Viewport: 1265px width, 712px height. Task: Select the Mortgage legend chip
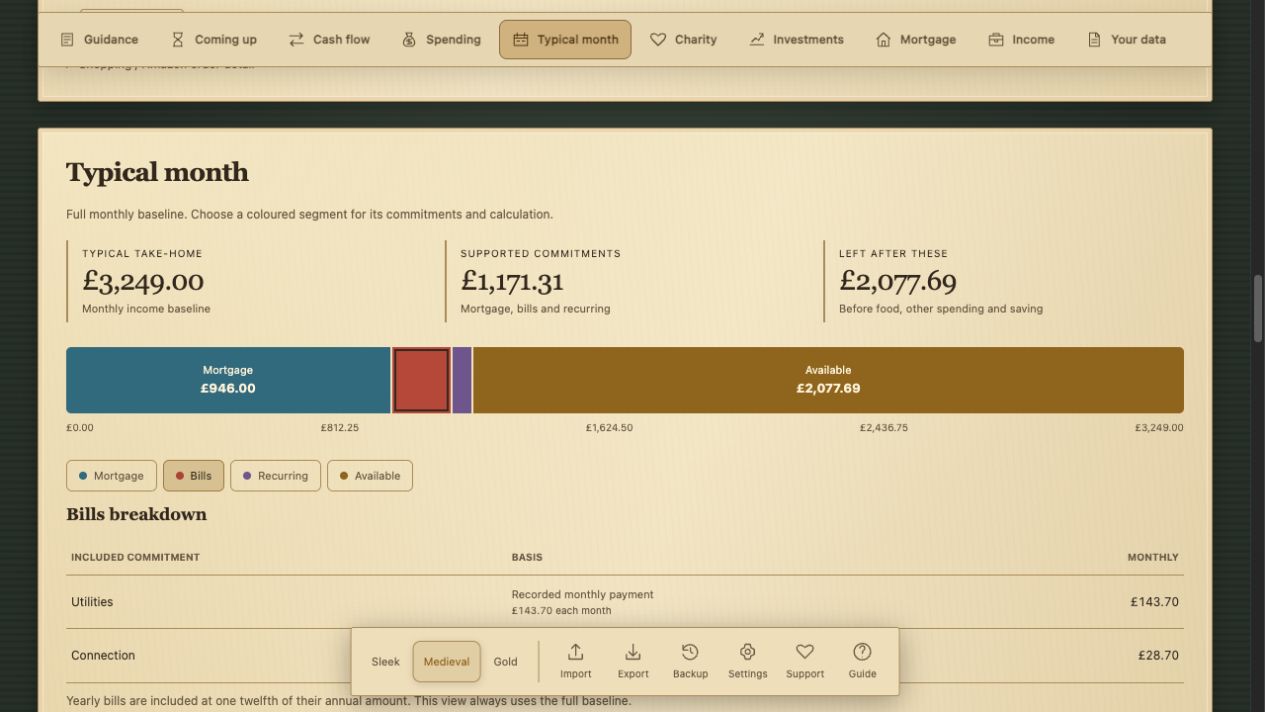click(111, 476)
